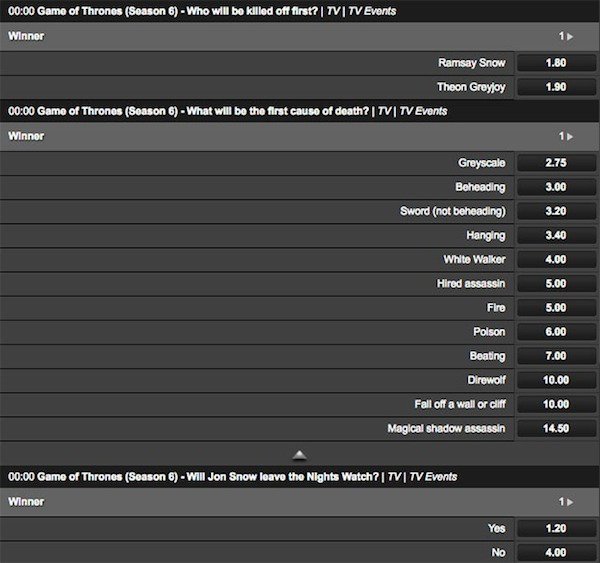
Task: Click the Beheading label
Action: [x=480, y=187]
